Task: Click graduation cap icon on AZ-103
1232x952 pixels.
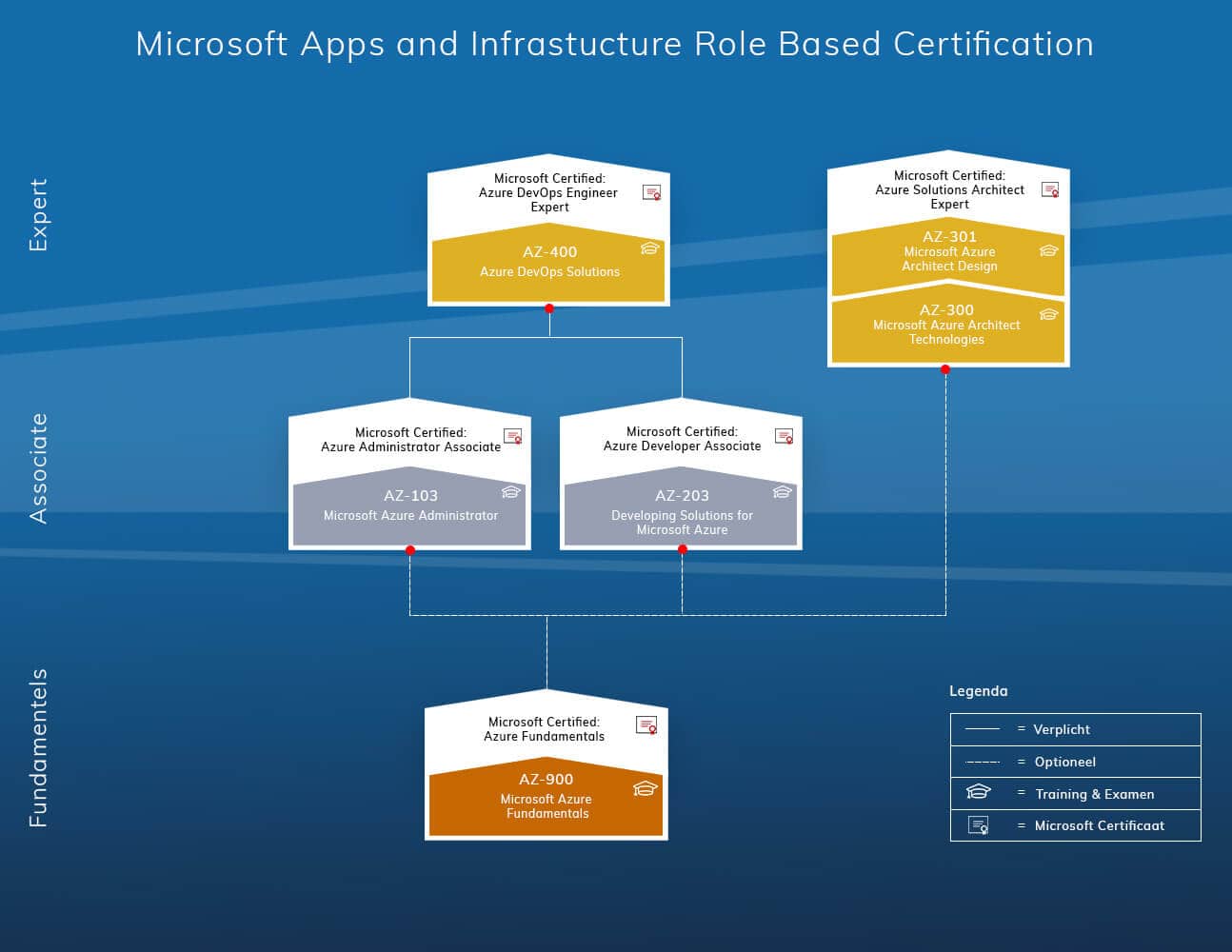Action: tap(510, 492)
